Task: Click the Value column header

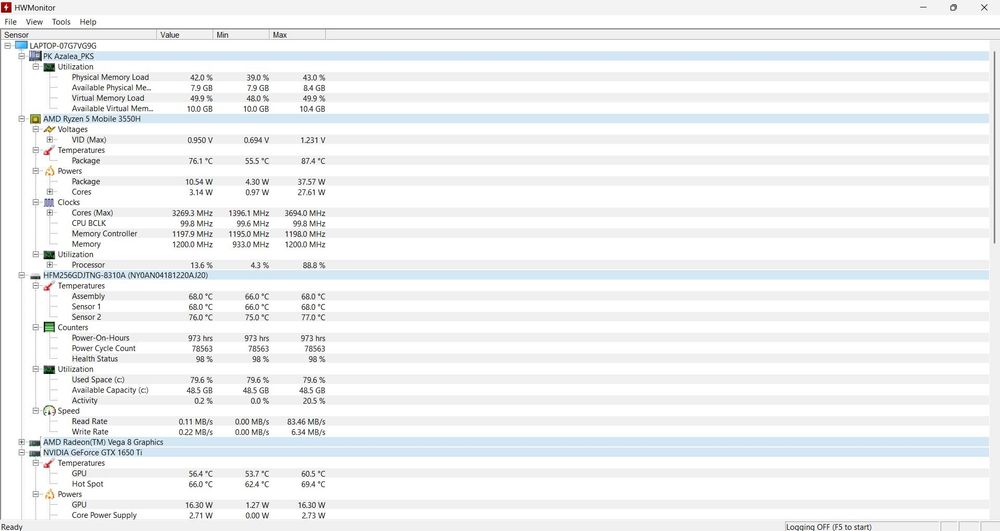Action: click(x=185, y=35)
